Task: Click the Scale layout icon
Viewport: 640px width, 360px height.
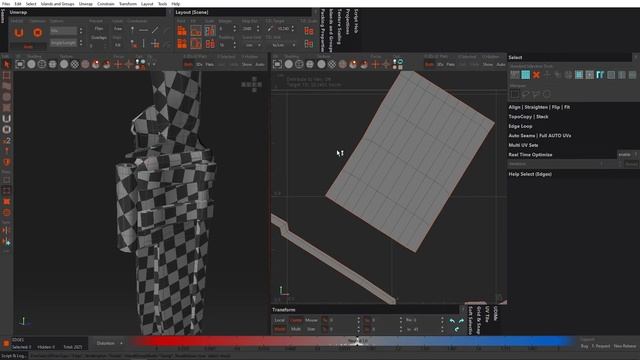Action: [x=210, y=31]
